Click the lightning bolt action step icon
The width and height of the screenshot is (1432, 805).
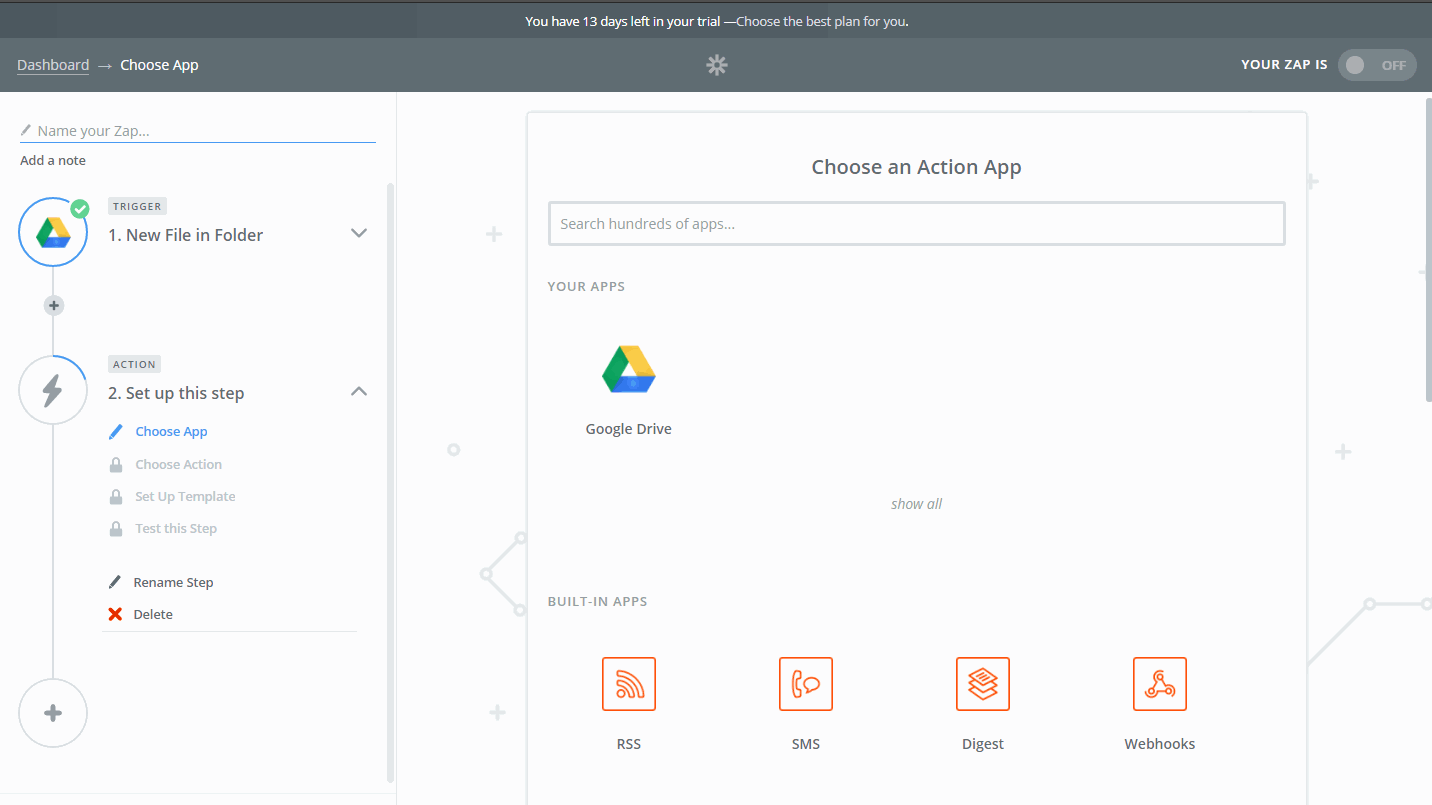(x=53, y=390)
